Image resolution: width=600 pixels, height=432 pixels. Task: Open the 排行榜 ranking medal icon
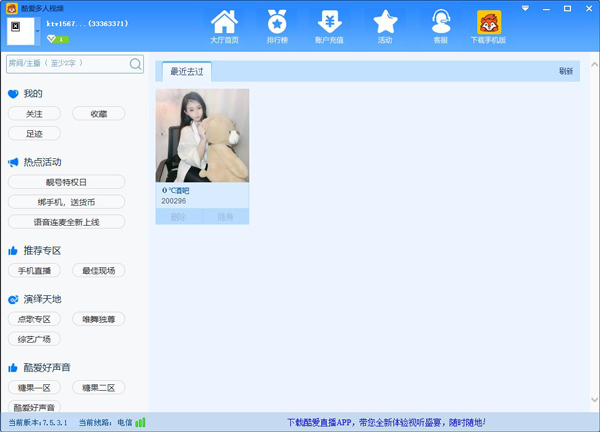point(277,22)
